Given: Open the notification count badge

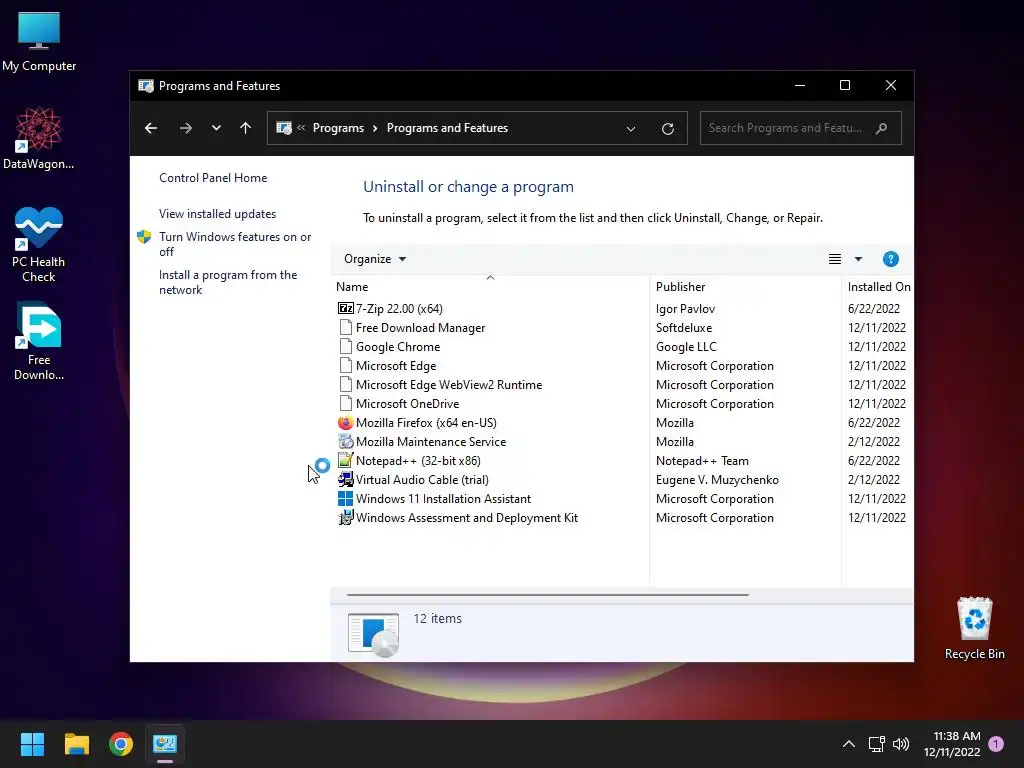Looking at the screenshot, I should coord(996,744).
